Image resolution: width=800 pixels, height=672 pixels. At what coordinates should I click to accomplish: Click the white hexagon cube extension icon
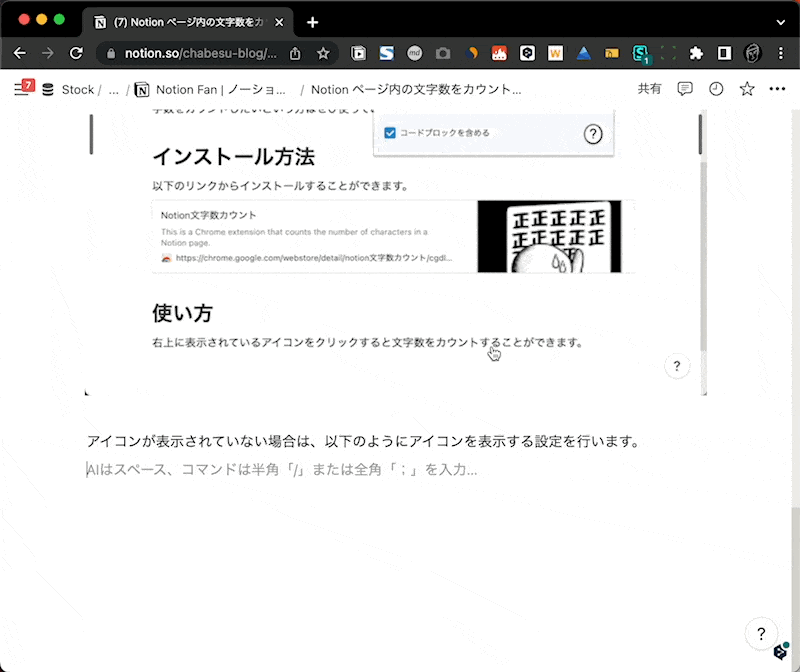527,53
